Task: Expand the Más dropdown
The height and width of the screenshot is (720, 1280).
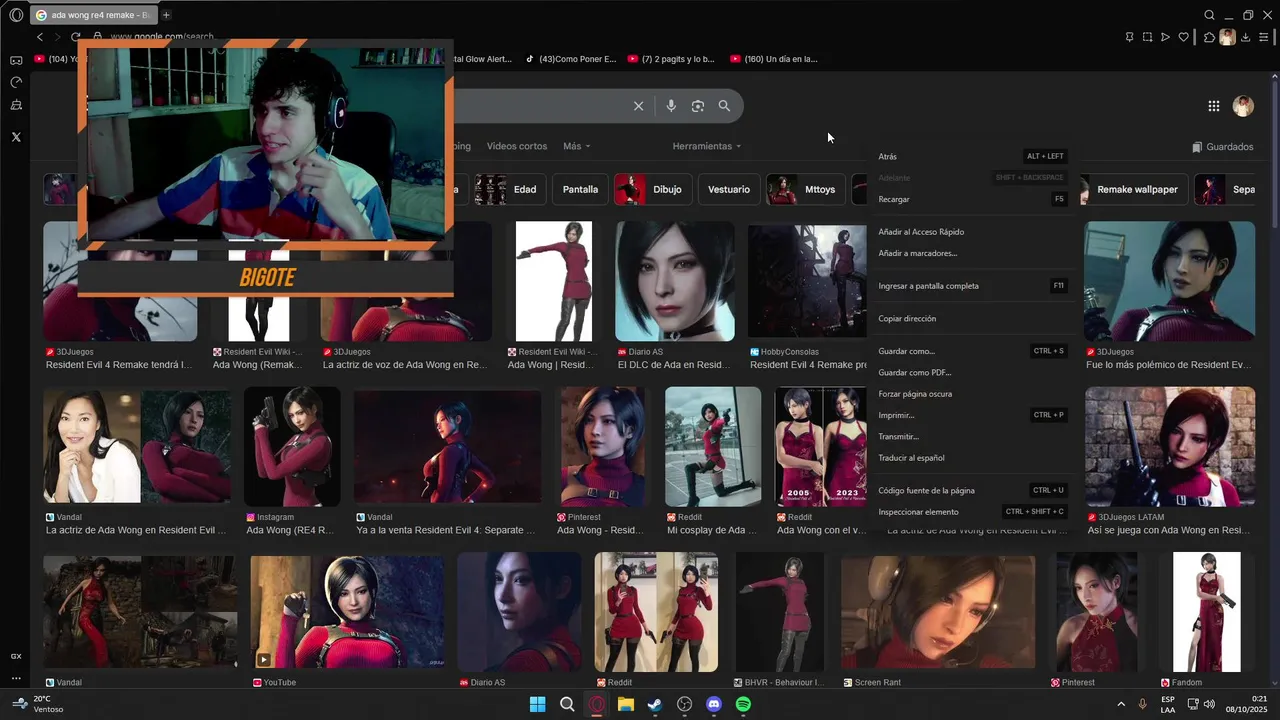Action: pyautogui.click(x=577, y=146)
